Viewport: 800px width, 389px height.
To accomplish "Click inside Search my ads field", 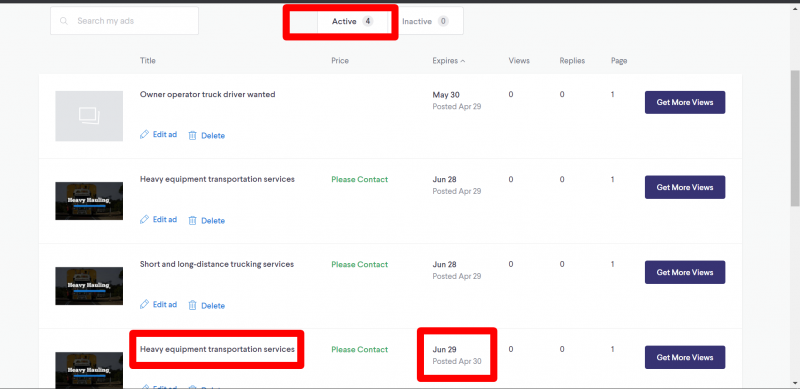I will (x=124, y=21).
